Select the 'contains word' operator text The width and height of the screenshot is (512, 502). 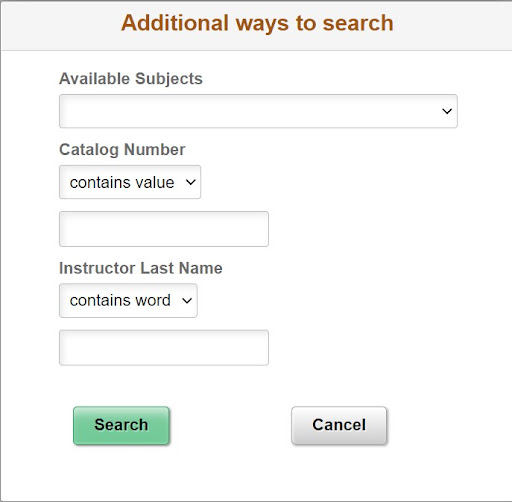click(120, 301)
